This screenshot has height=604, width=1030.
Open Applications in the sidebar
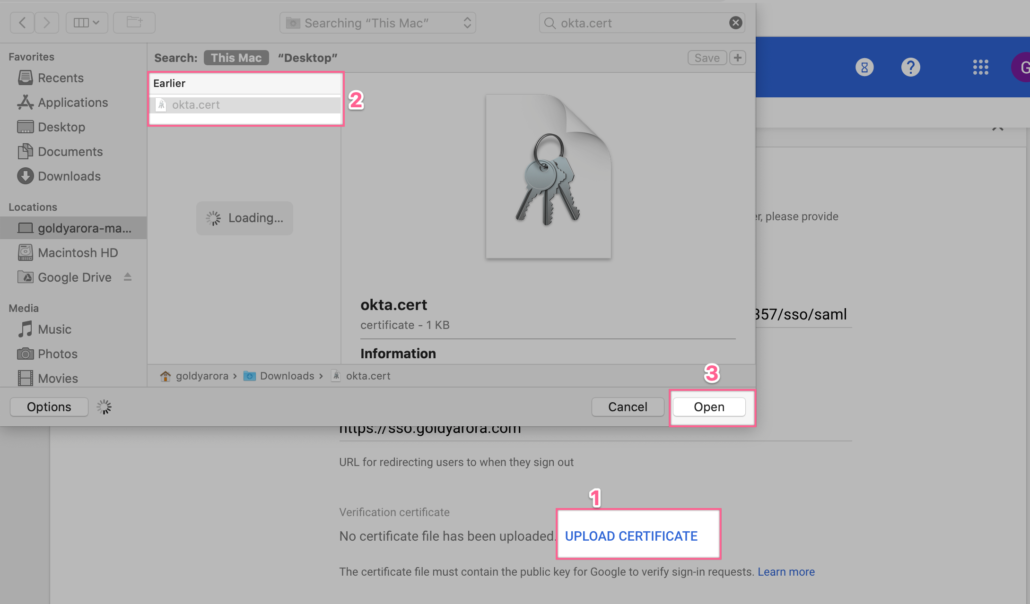pos(73,103)
